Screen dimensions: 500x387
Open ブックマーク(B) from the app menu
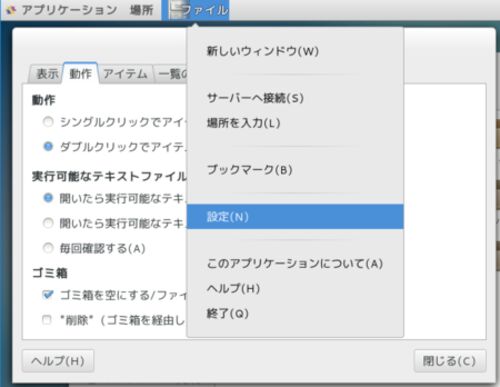tap(295, 170)
